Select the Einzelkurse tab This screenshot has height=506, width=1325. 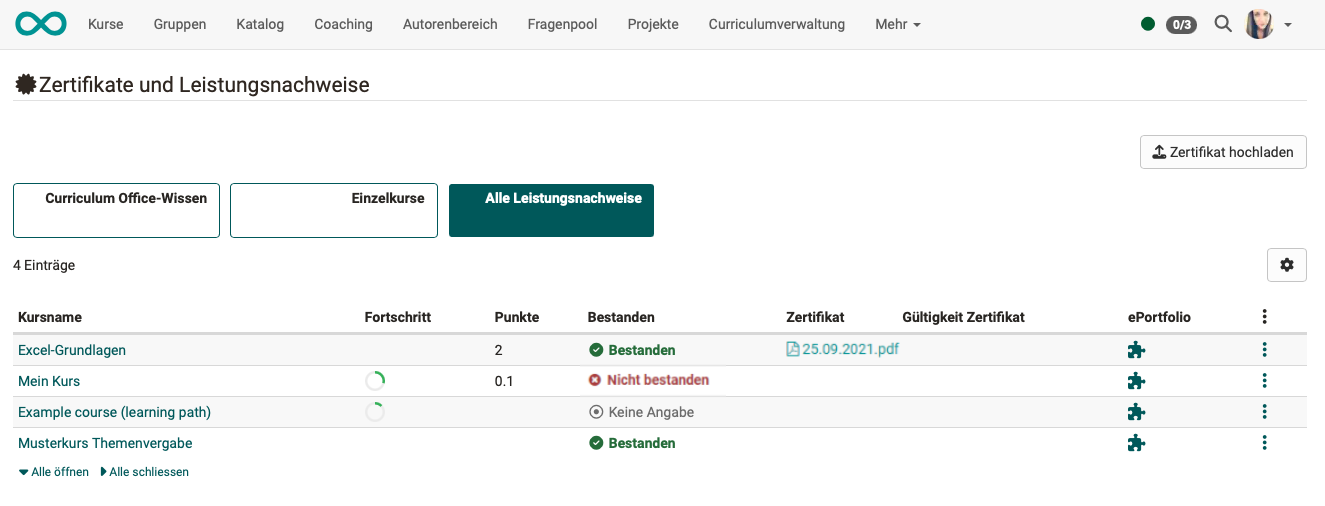click(x=334, y=210)
